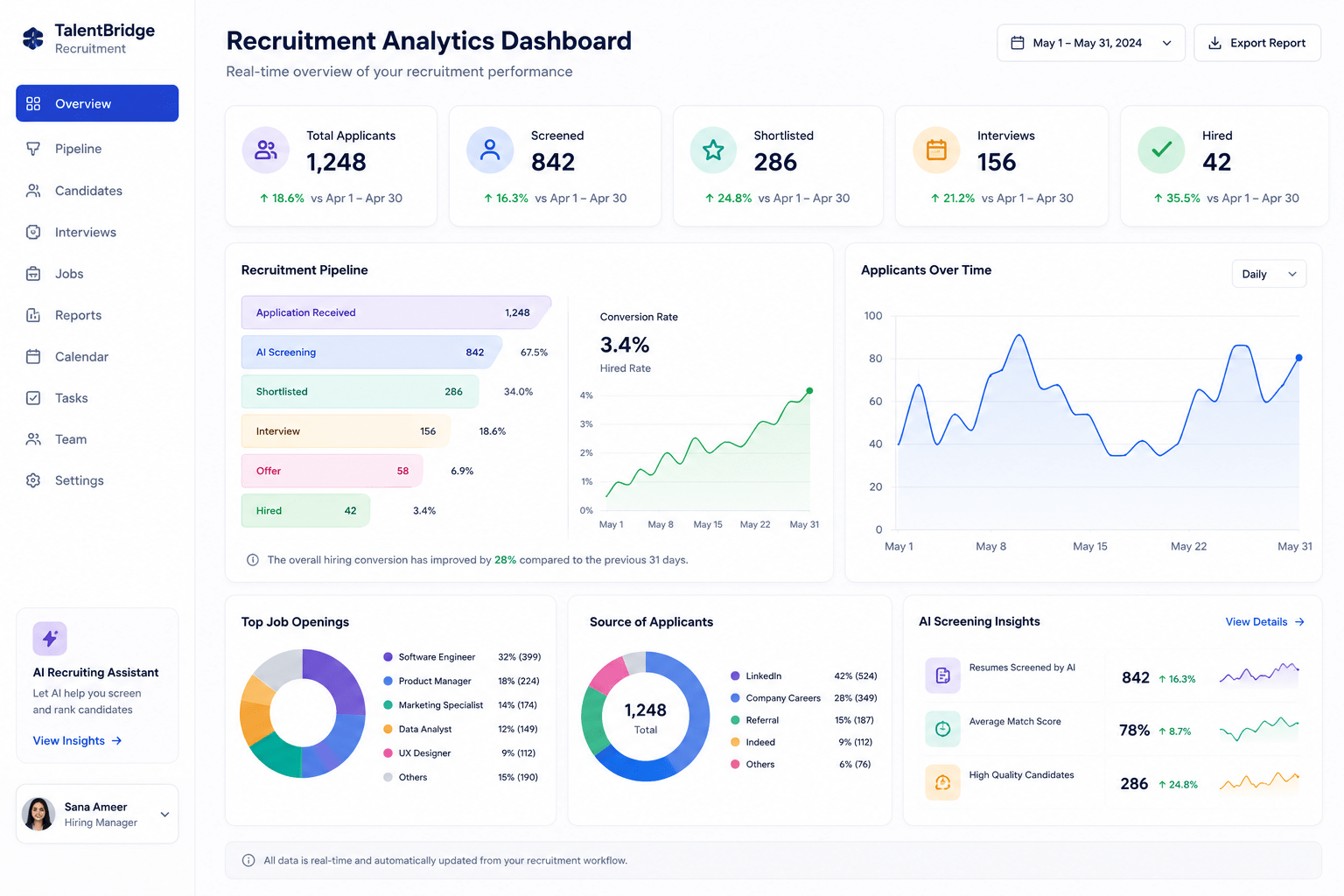The image size is (1344, 896).
Task: Click the Software Engineer legend color dot
Action: (388, 657)
